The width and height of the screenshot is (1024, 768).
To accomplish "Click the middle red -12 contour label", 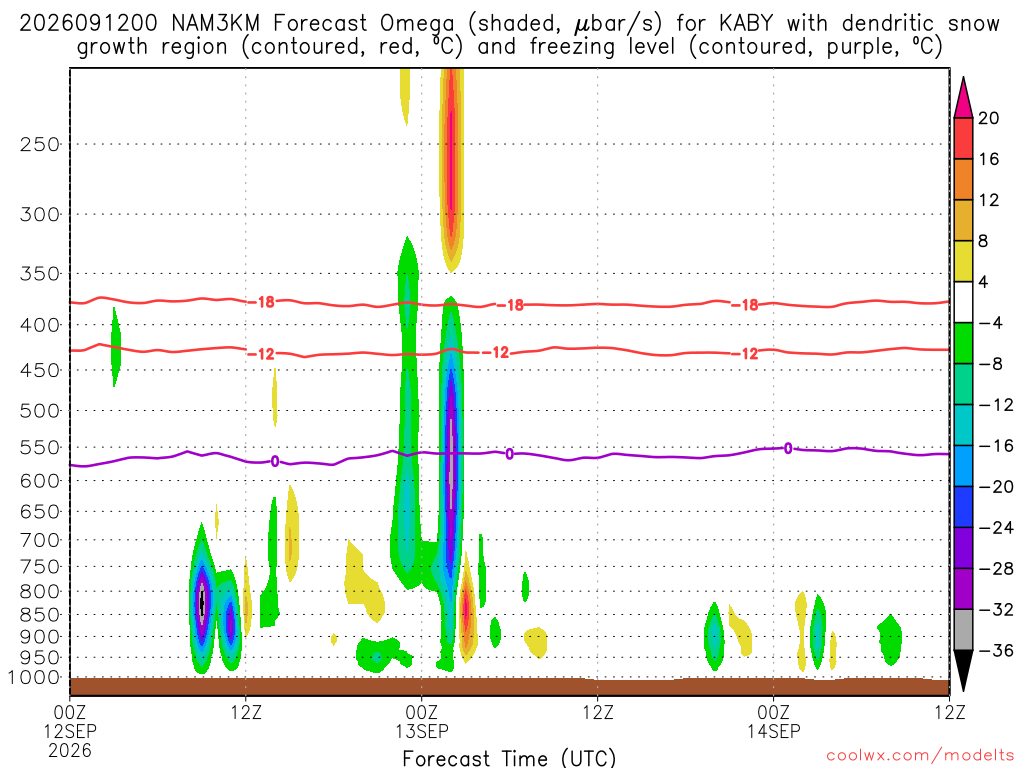I will click(499, 353).
